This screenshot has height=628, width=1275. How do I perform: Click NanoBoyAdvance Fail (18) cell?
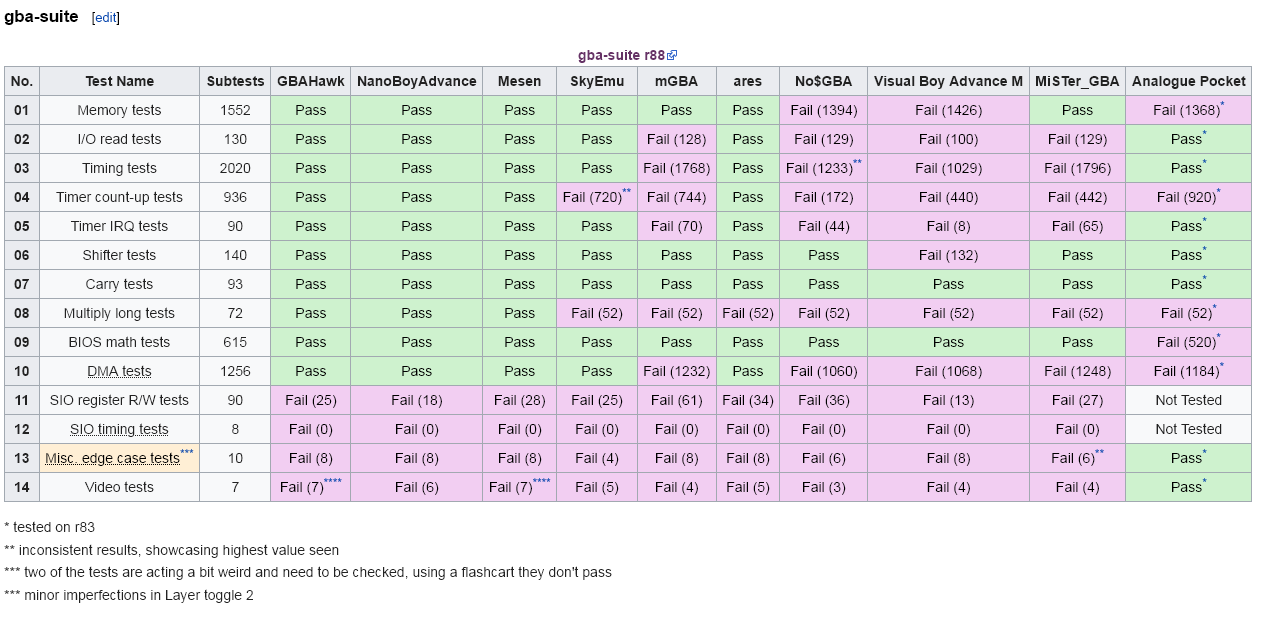click(416, 400)
